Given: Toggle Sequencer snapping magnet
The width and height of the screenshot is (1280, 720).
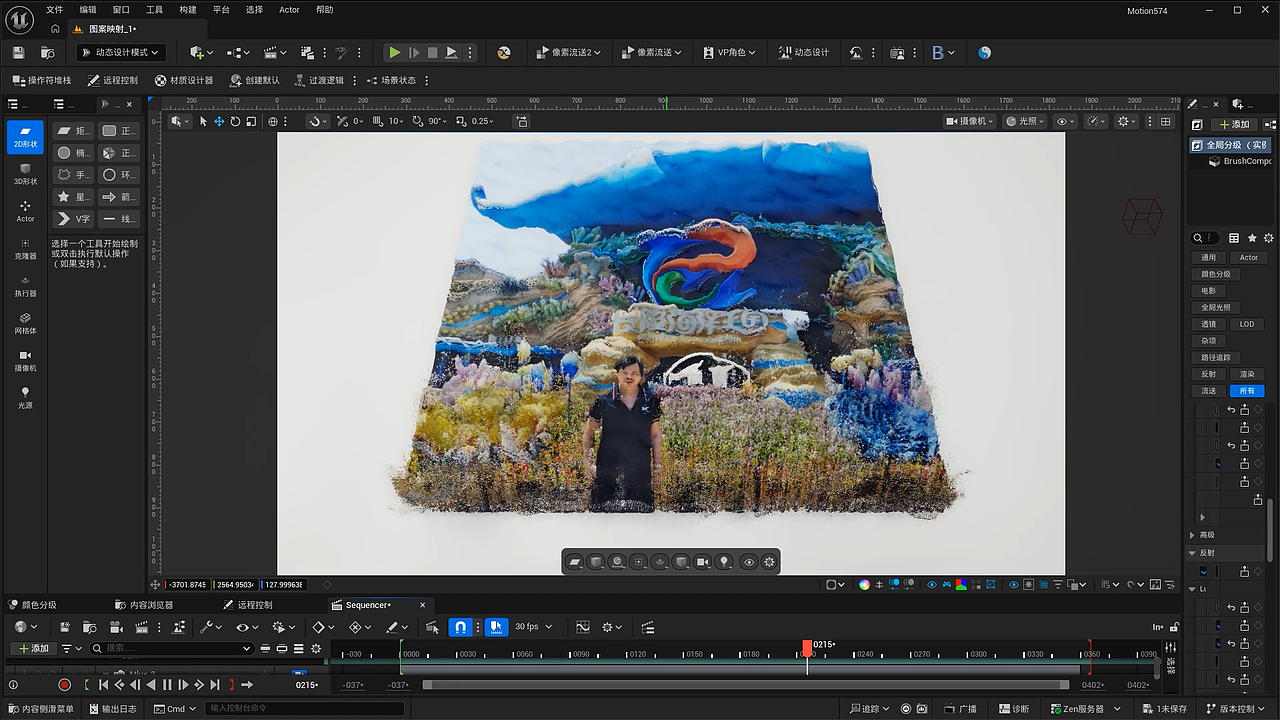Looking at the screenshot, I should 460,627.
